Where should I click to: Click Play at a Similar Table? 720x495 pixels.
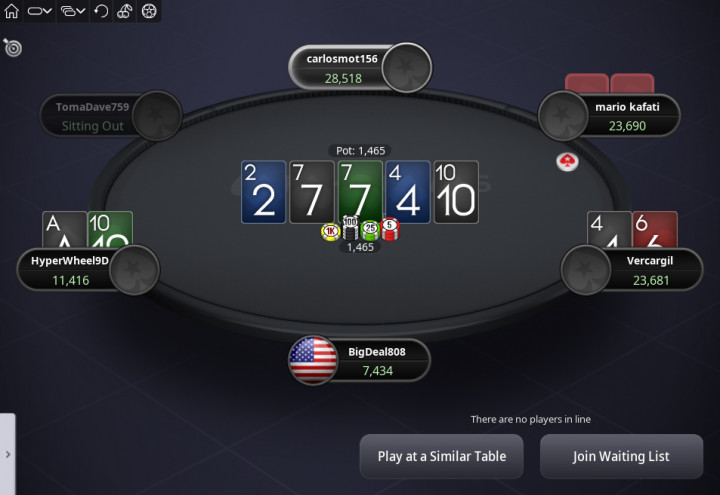pos(442,456)
